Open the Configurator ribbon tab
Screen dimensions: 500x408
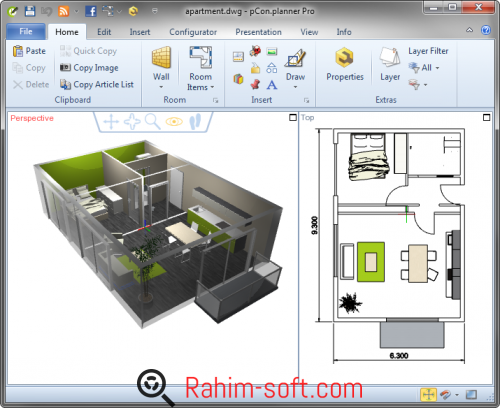coord(193,32)
